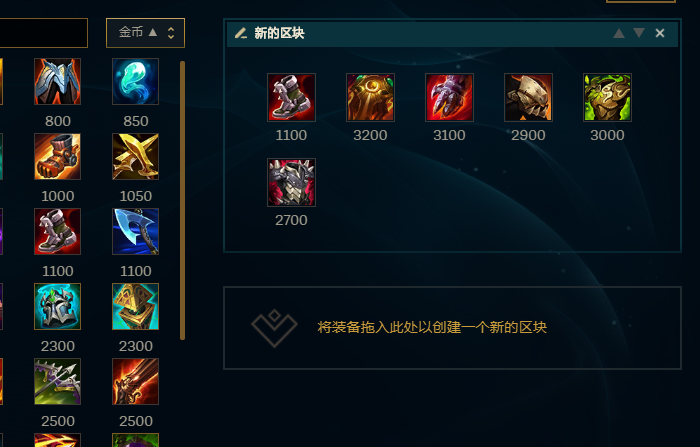Select the boots item in the new block
The image size is (700, 447).
pos(291,97)
